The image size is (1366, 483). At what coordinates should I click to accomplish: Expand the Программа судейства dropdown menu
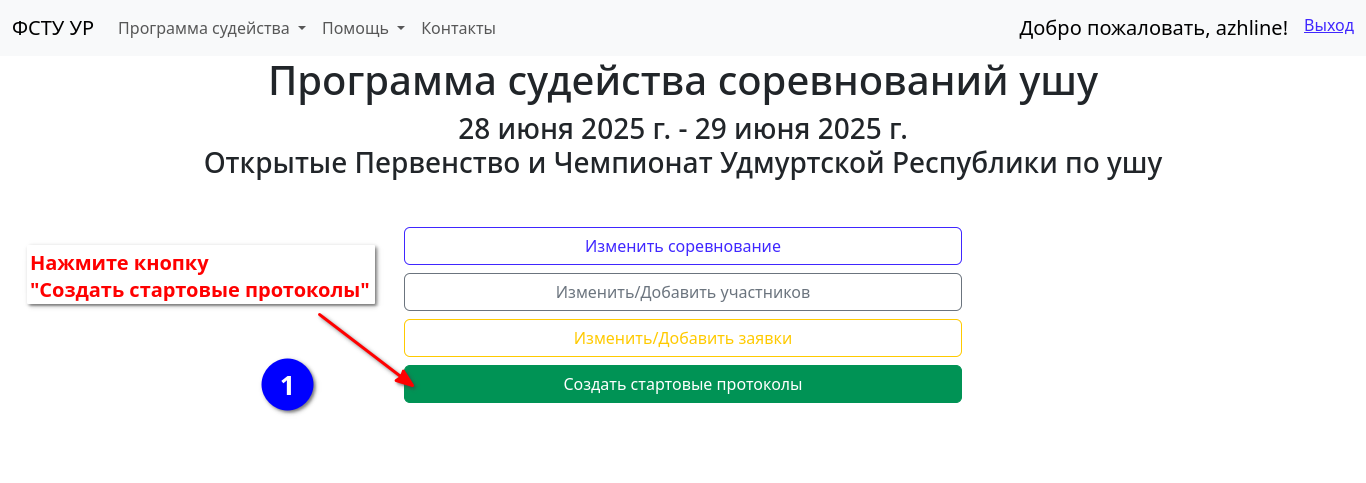(211, 28)
